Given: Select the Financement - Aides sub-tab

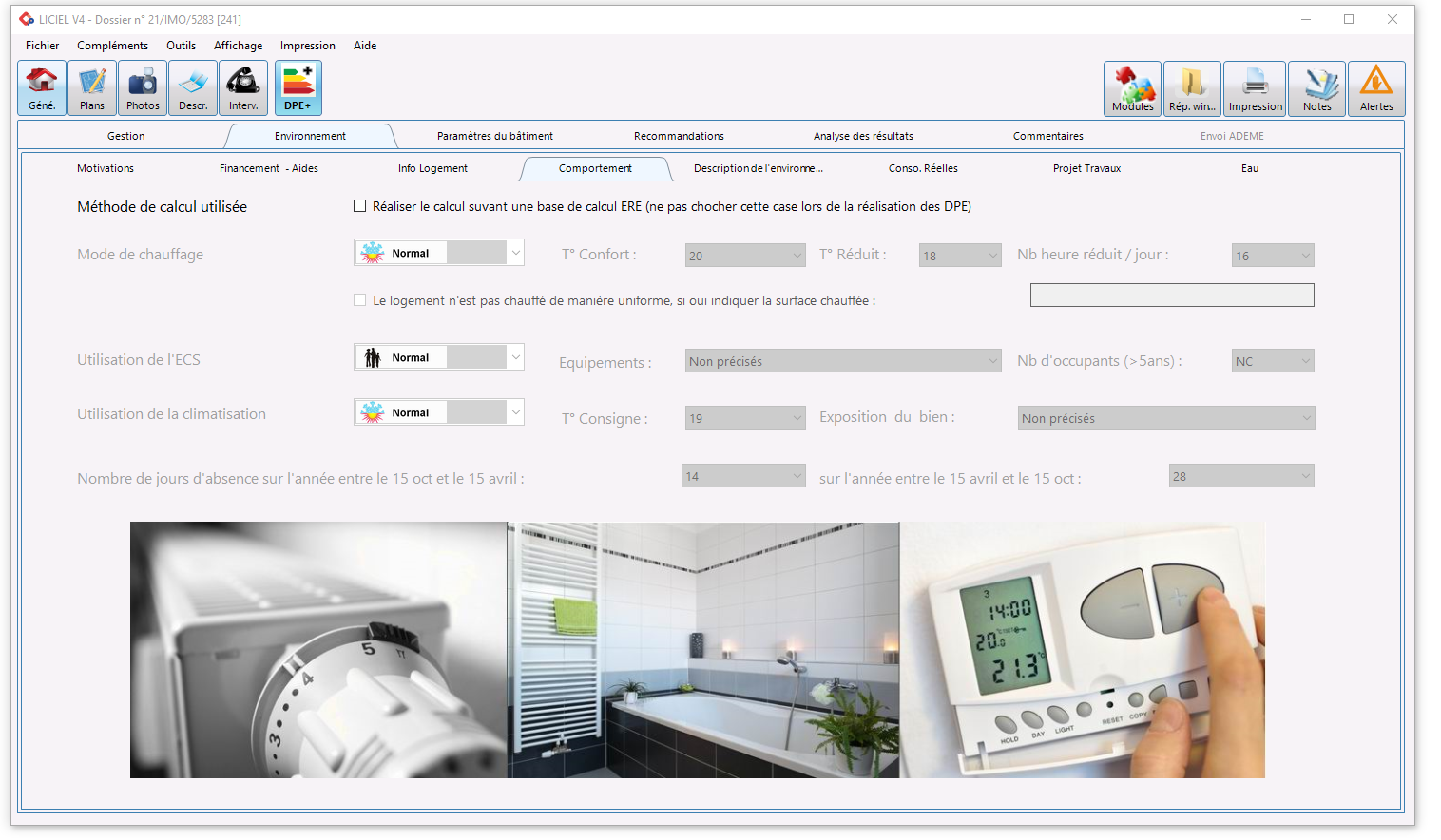Looking at the screenshot, I should (269, 168).
